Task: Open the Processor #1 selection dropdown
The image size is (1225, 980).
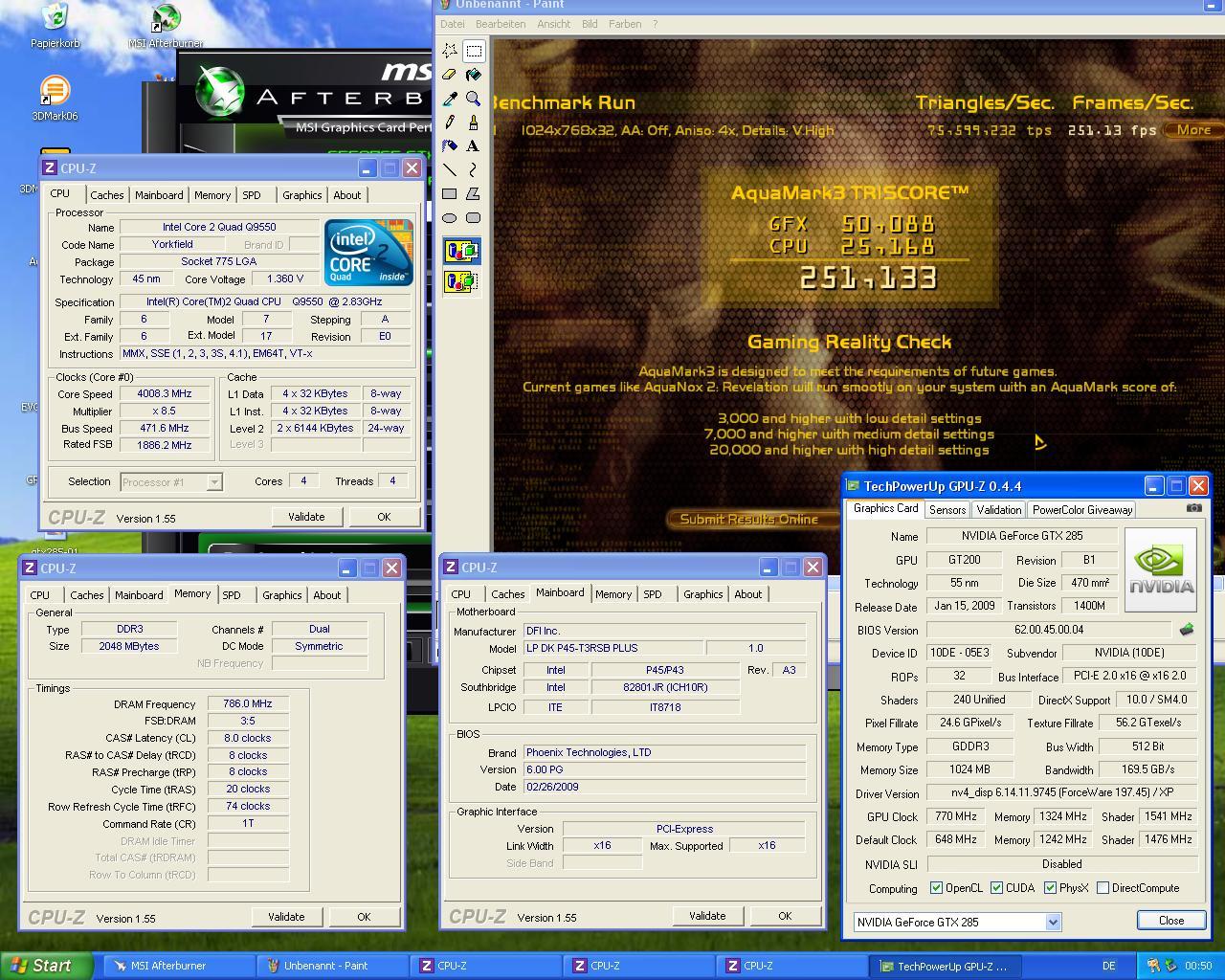Action: tap(214, 482)
